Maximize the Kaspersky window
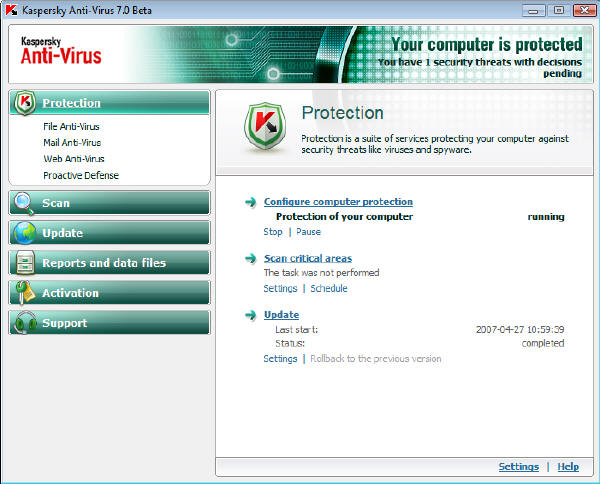Image resolution: width=600 pixels, height=484 pixels. coord(559,10)
